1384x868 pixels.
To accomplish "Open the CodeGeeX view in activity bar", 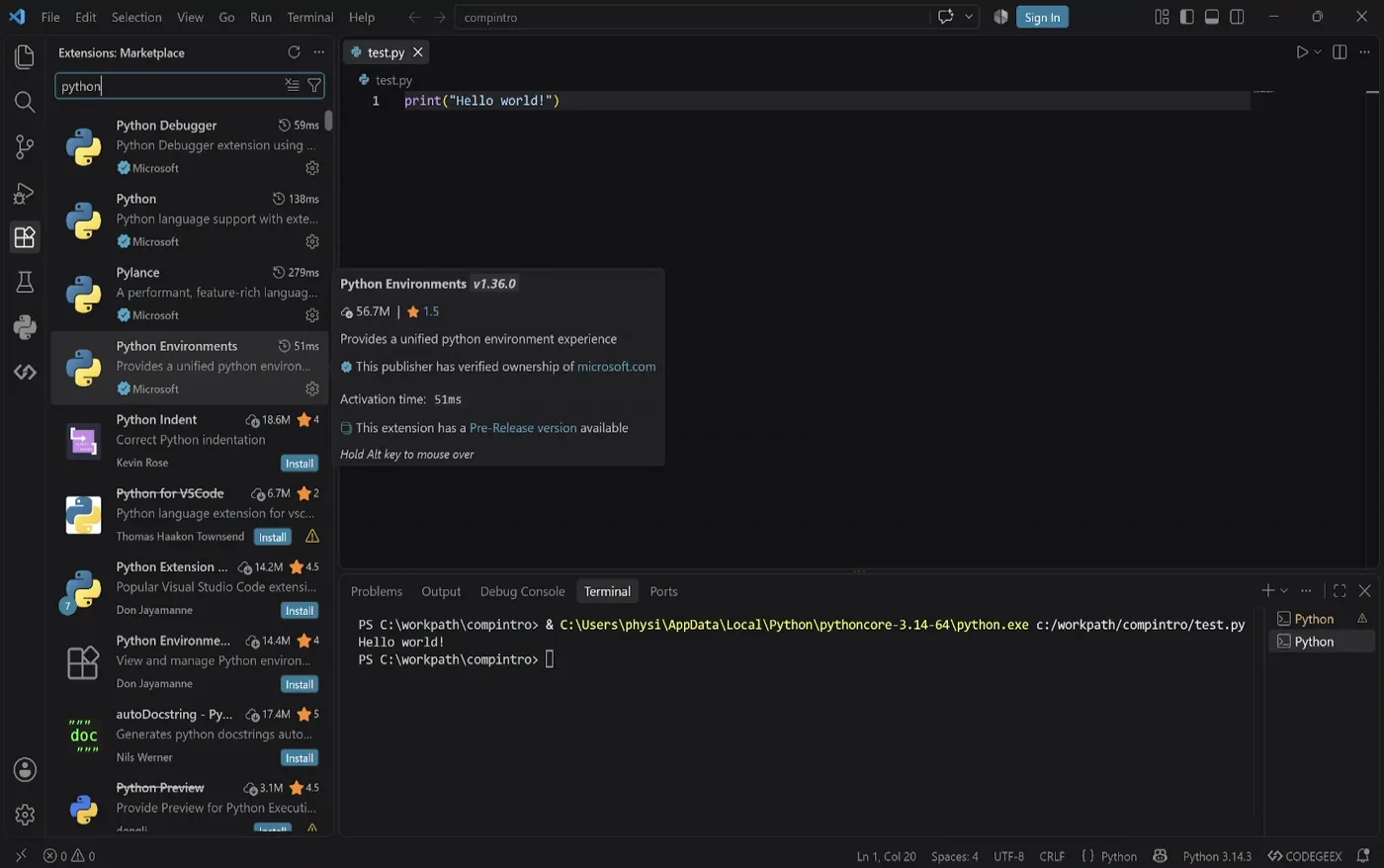I will pos(25,372).
